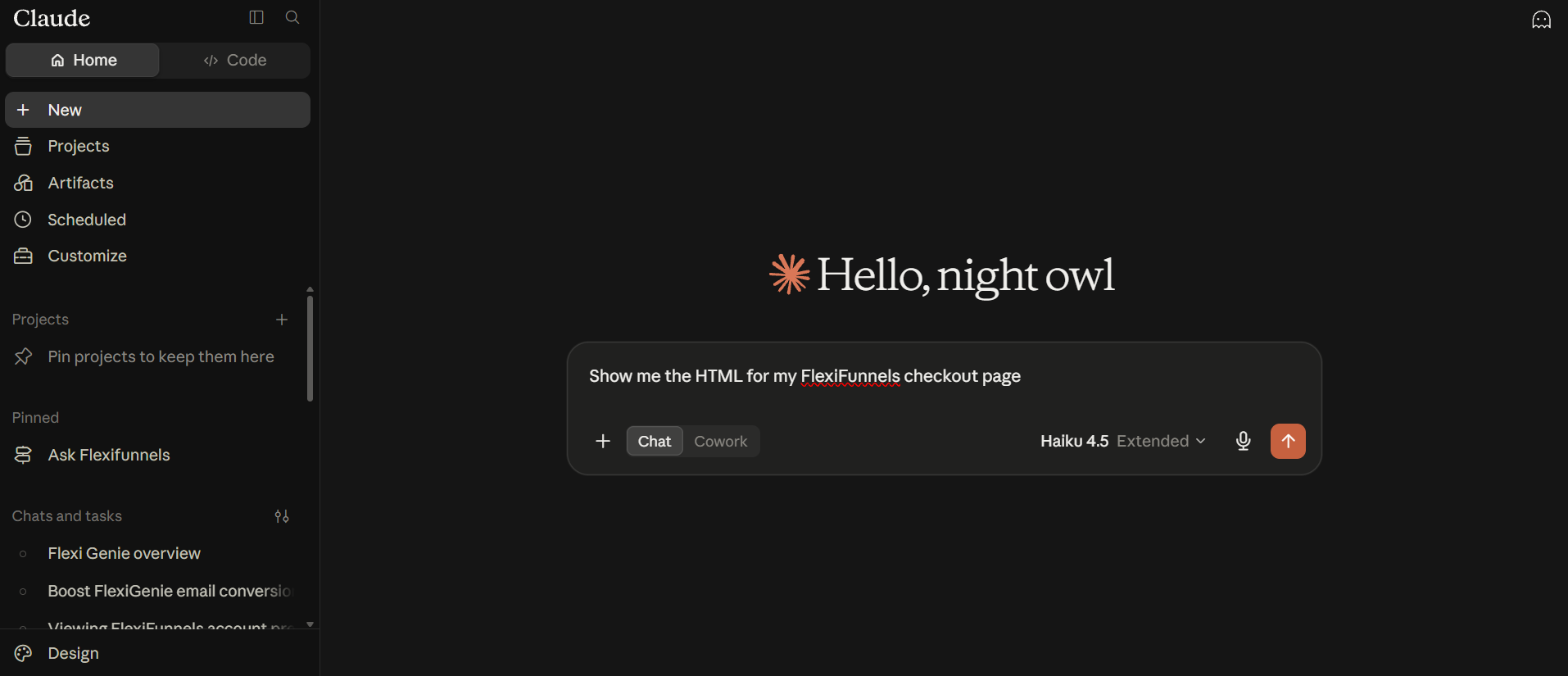
Task: Click the microphone voice input icon
Action: 1243,442
